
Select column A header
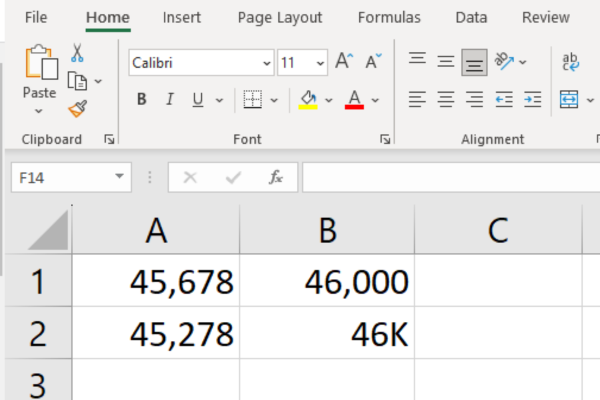[156, 230]
